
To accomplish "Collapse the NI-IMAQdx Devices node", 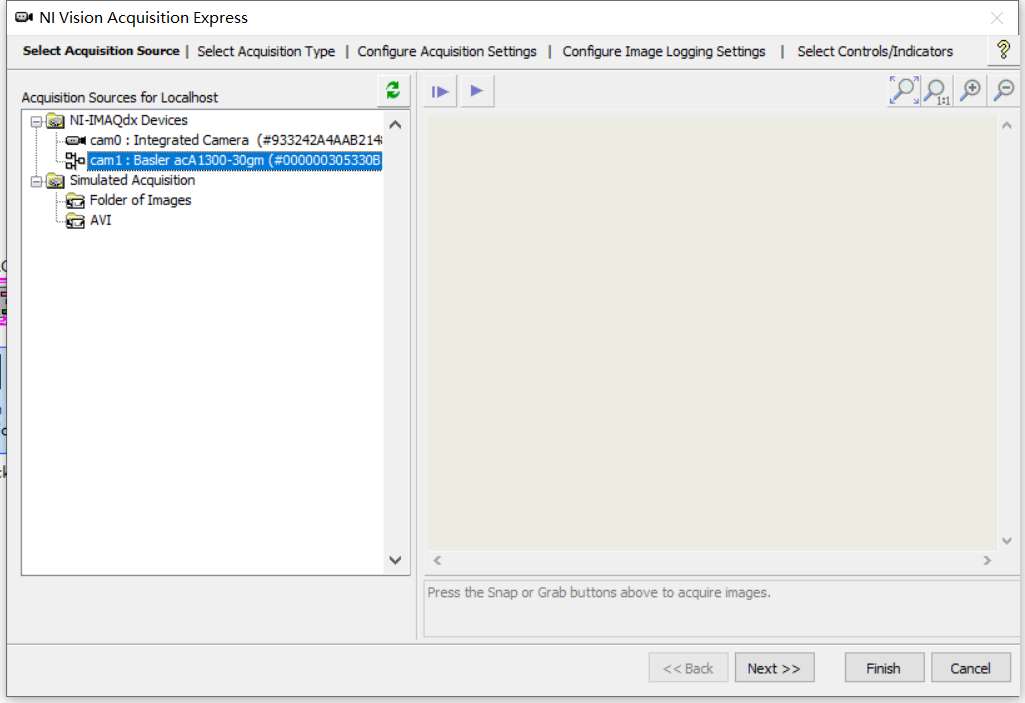I will tap(37, 122).
